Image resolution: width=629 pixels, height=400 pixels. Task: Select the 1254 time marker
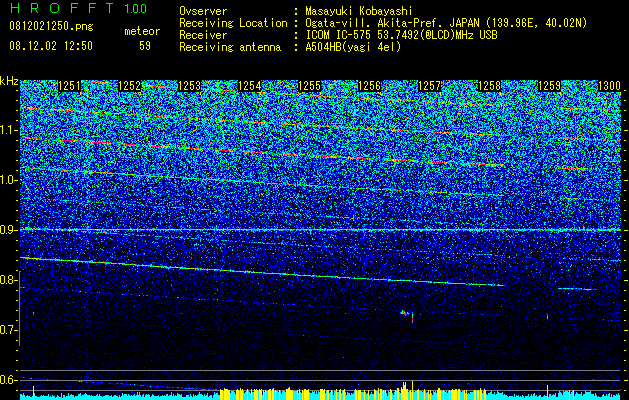click(250, 86)
